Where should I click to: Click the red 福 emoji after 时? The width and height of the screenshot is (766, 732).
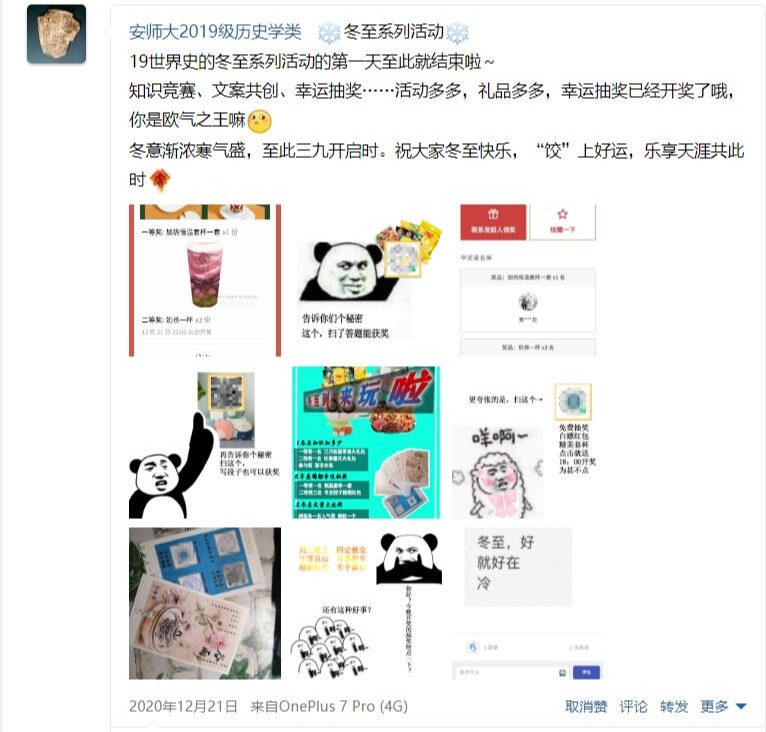pyautogui.click(x=160, y=180)
